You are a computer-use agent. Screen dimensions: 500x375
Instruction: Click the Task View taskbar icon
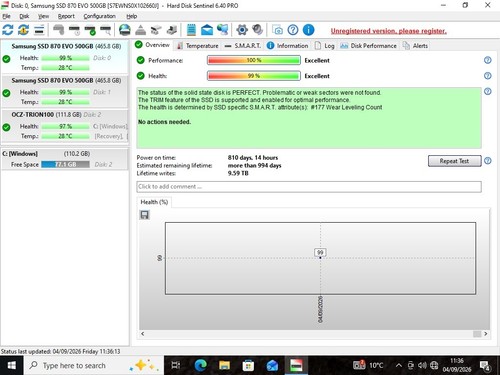[x=176, y=365]
